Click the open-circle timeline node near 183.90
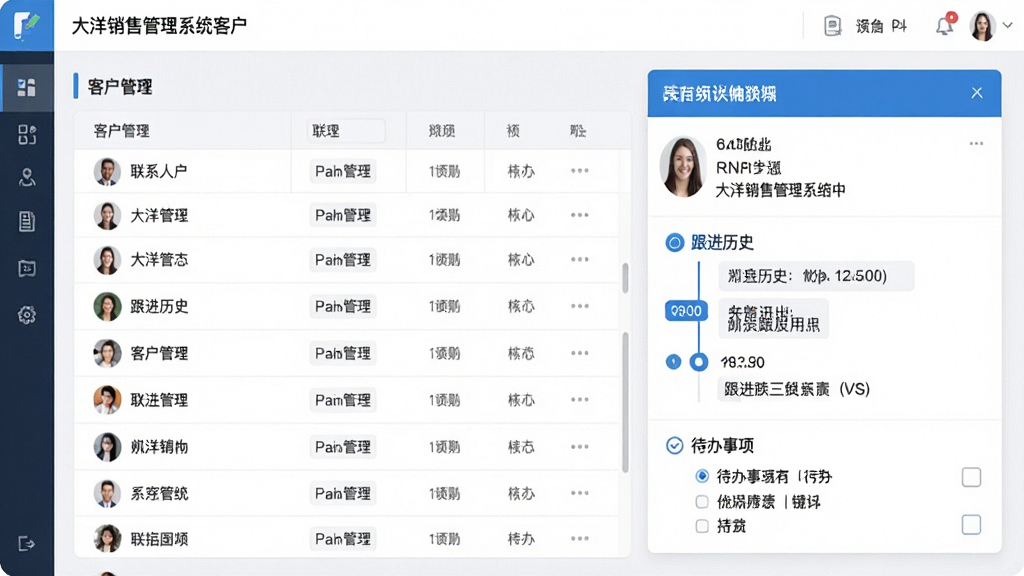Viewport: 1024px width, 576px height. [699, 362]
